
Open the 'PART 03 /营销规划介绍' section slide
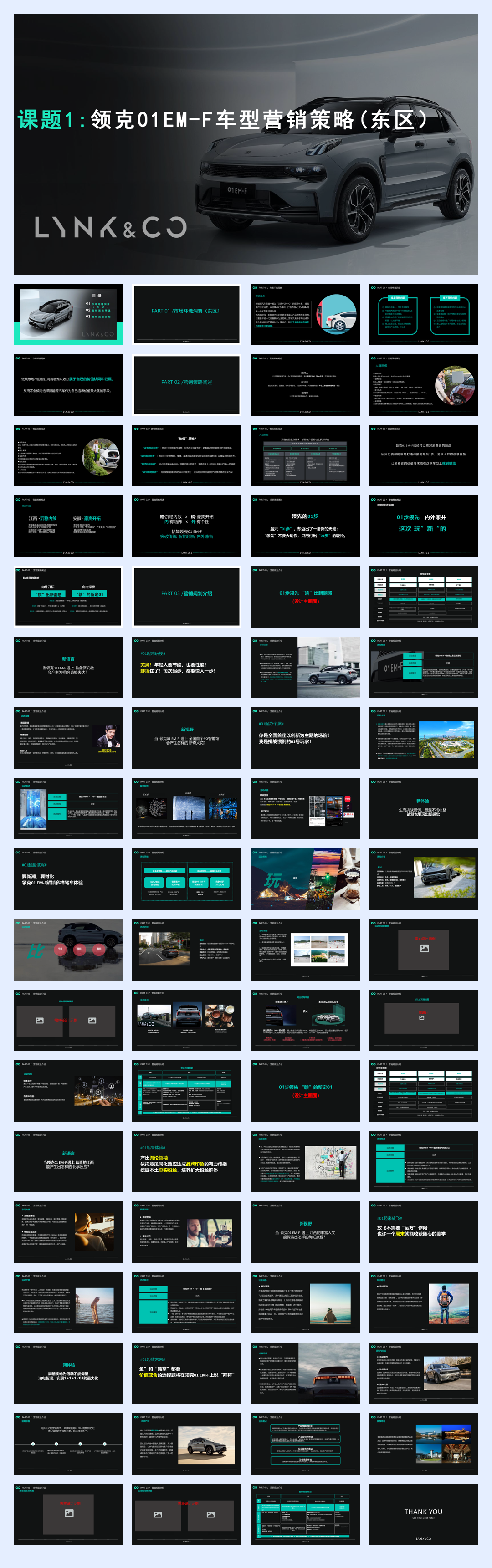click(186, 596)
